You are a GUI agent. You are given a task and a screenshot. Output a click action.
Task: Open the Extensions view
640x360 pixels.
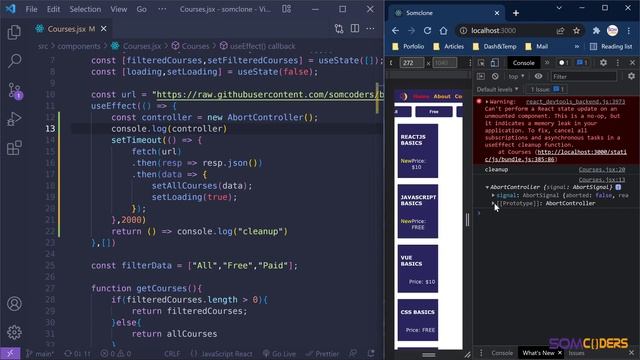pyautogui.click(x=14, y=148)
